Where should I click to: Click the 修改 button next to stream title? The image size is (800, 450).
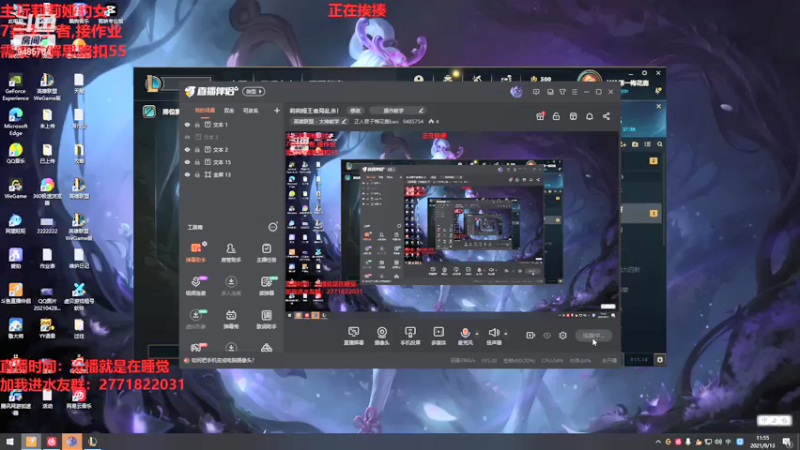[x=355, y=110]
